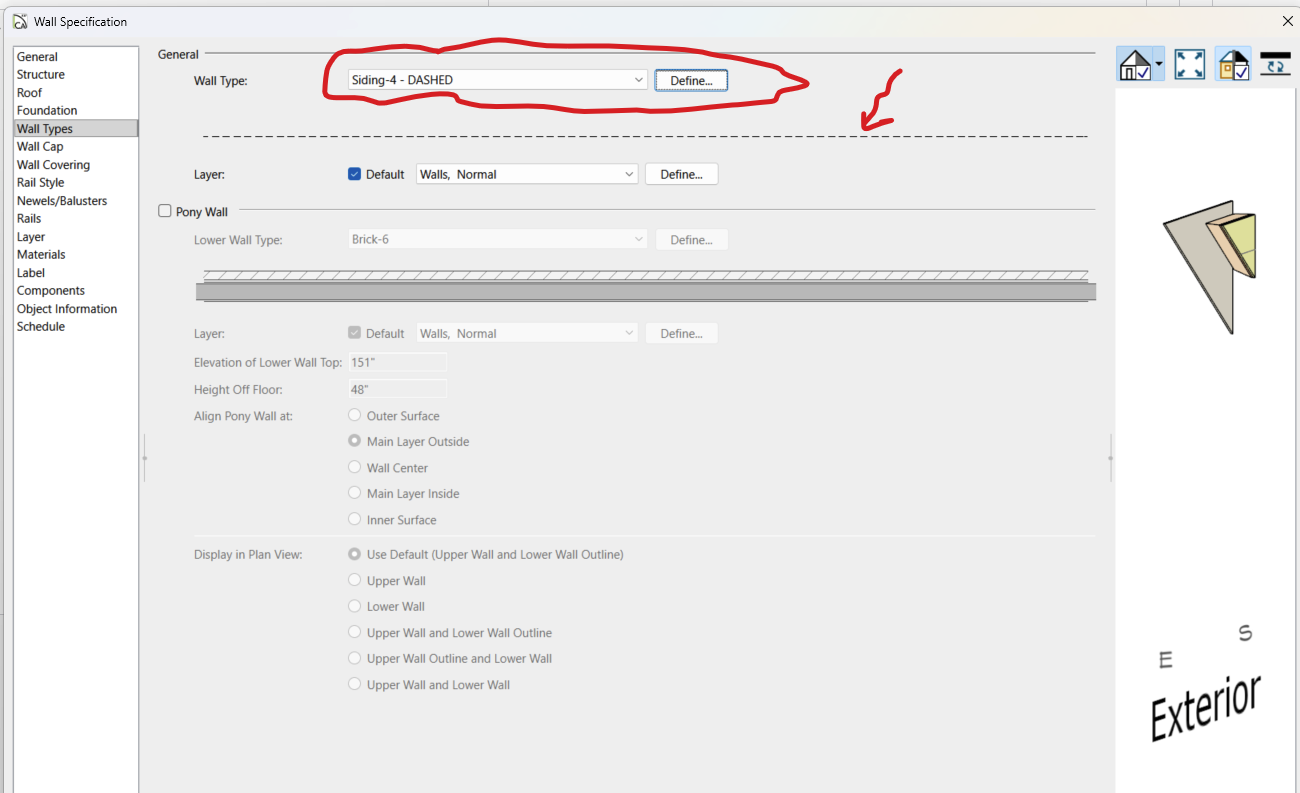Click the Wall Specification title bar icon
The image size is (1300, 793).
(18, 21)
